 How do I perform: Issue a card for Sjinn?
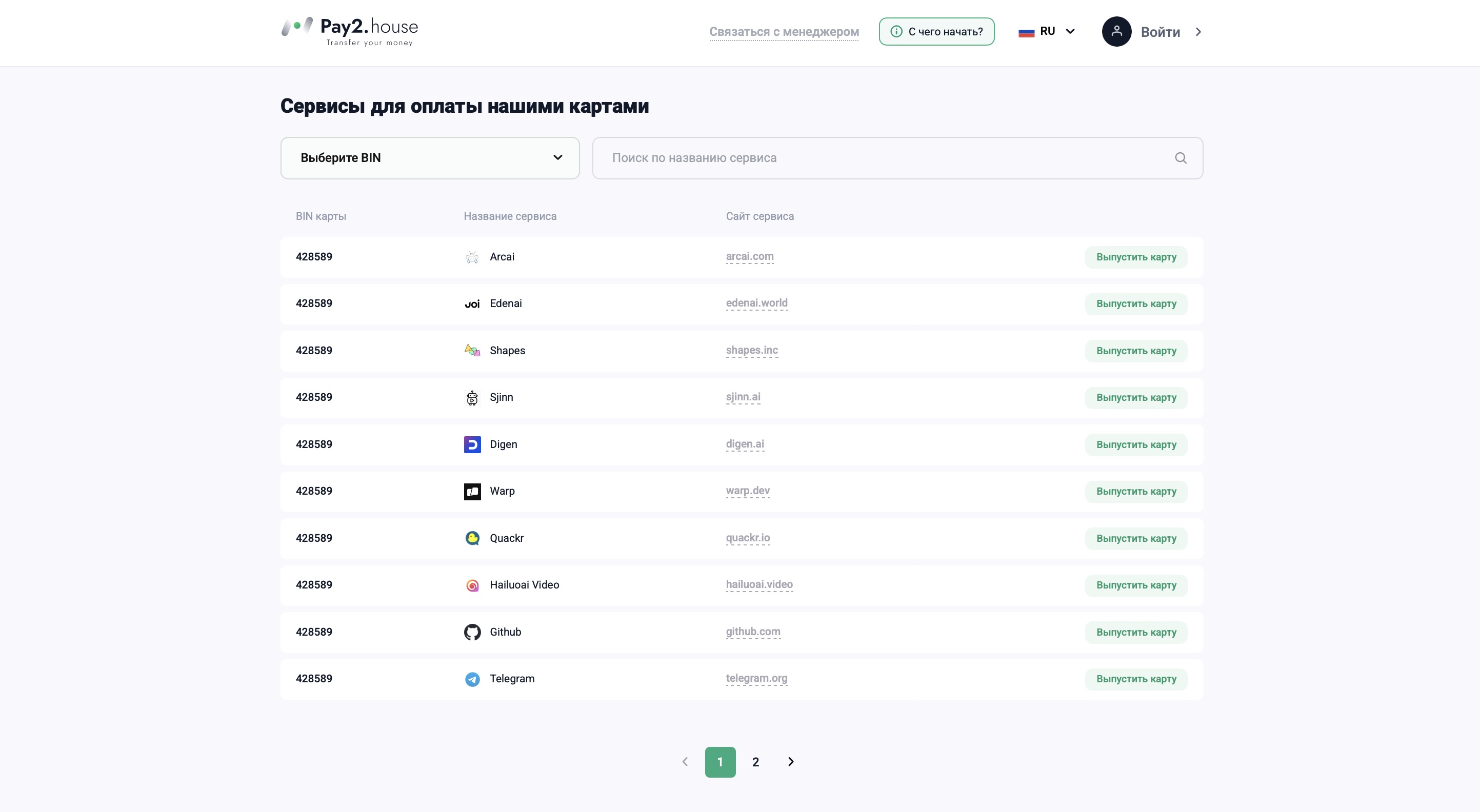1136,397
